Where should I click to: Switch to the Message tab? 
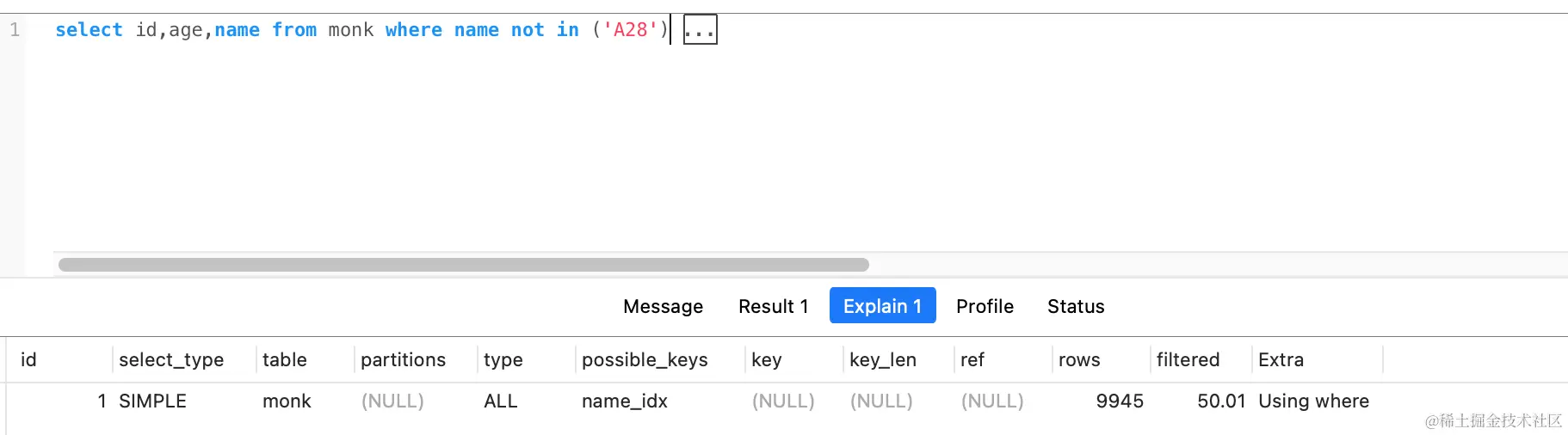[x=663, y=306]
